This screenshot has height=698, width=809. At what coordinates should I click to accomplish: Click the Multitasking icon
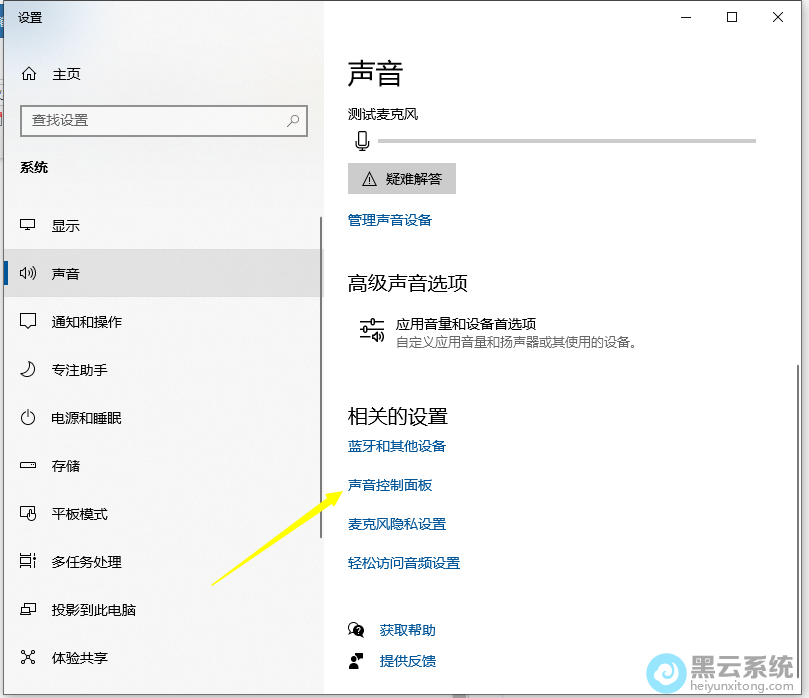click(29, 562)
